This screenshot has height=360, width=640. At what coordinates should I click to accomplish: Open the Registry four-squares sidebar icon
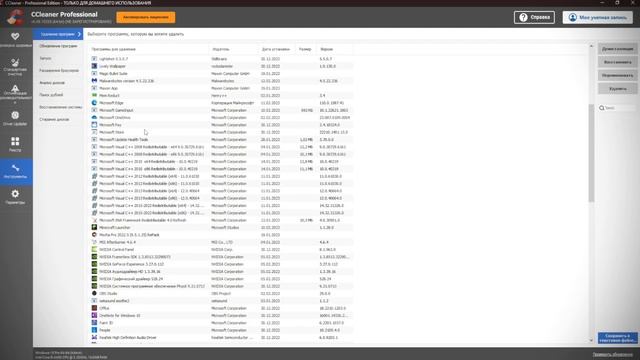15,141
